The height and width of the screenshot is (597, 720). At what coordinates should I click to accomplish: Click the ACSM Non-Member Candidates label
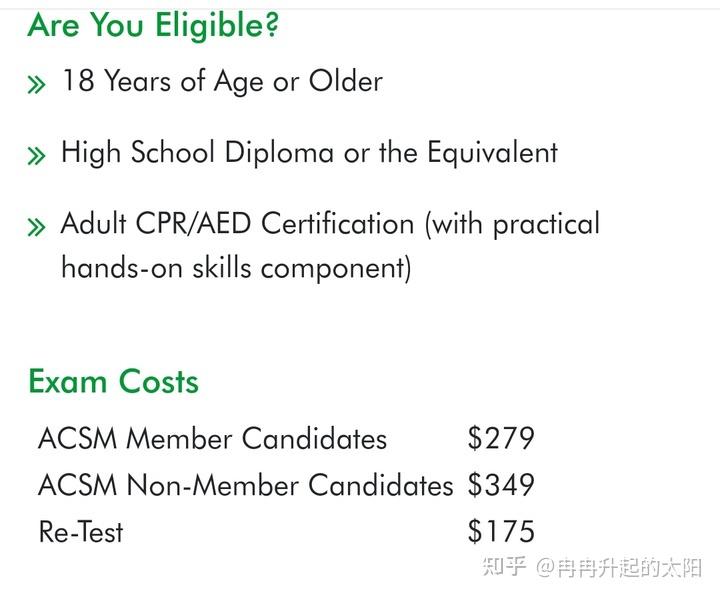(246, 485)
